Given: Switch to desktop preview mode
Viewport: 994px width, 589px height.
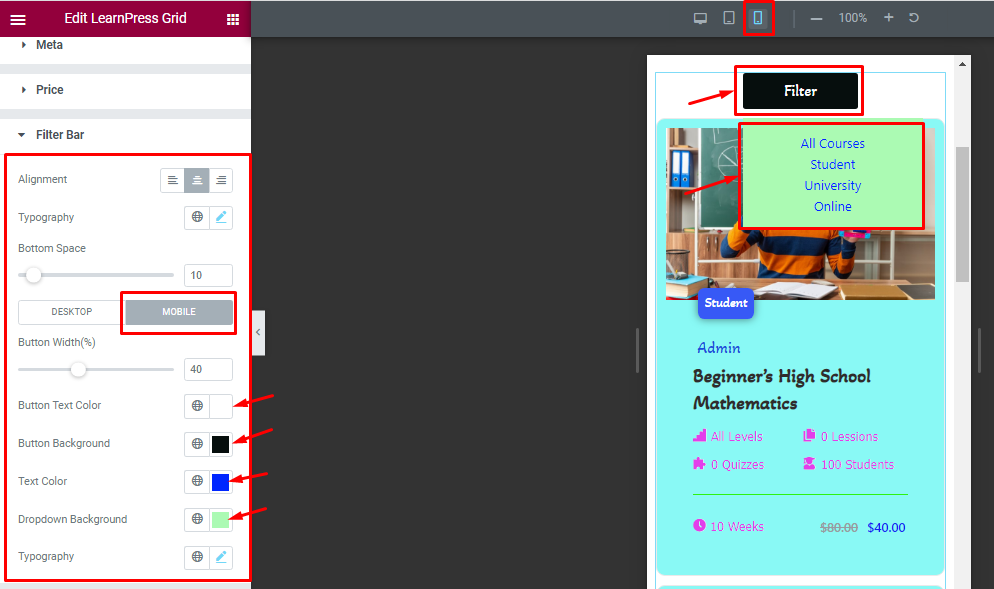Looking at the screenshot, I should tap(700, 18).
